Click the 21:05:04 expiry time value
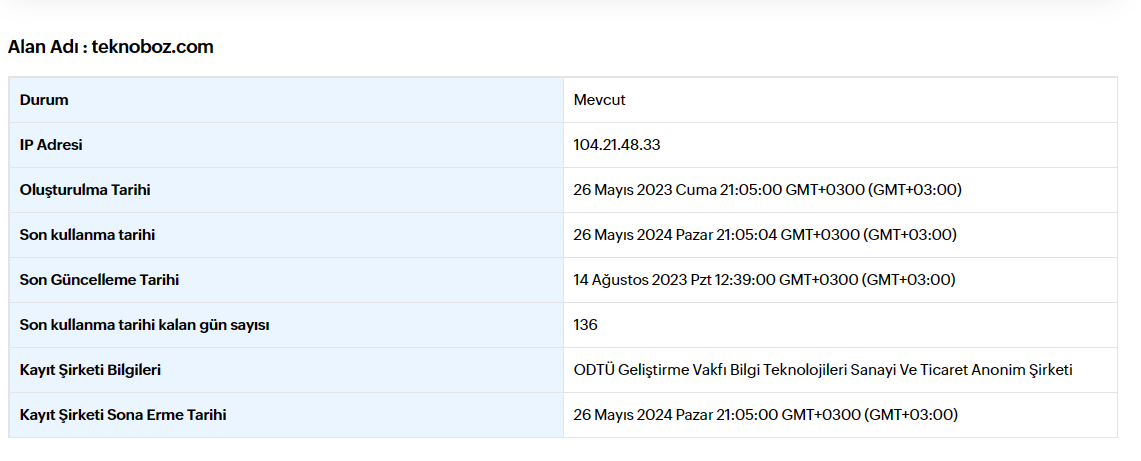 click(x=746, y=235)
